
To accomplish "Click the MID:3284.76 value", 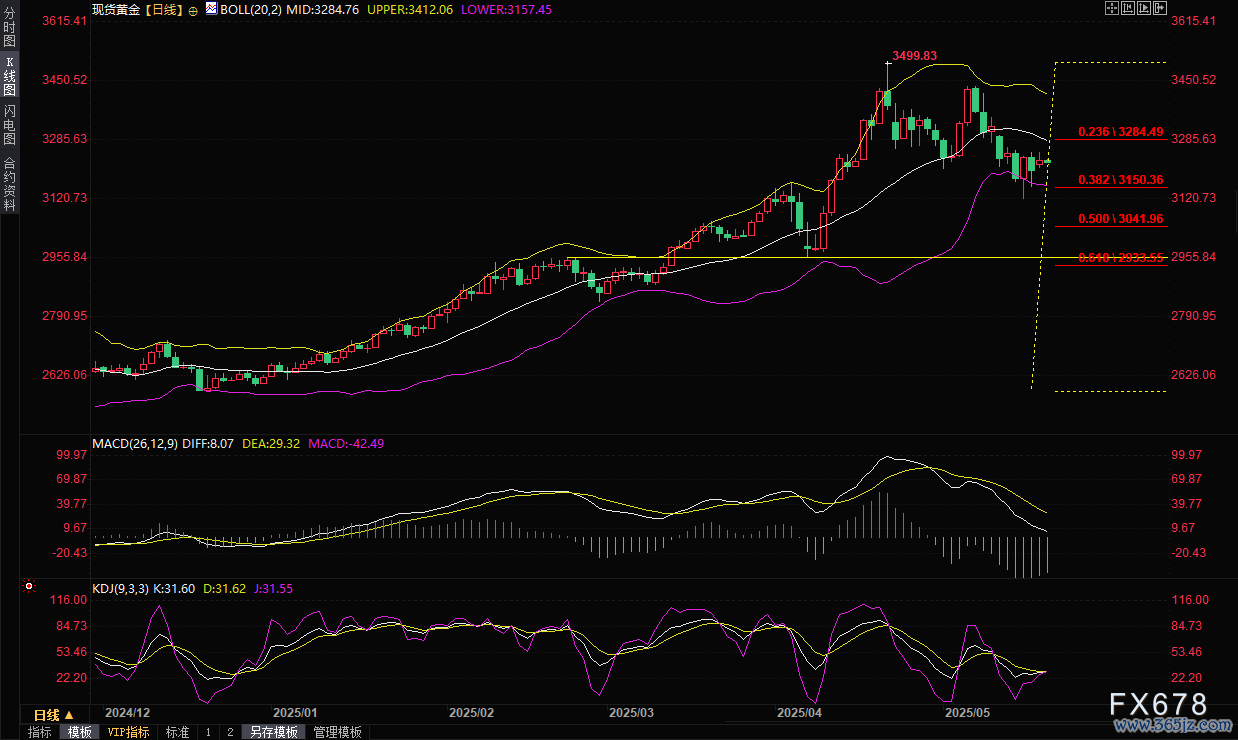I will tap(323, 9).
